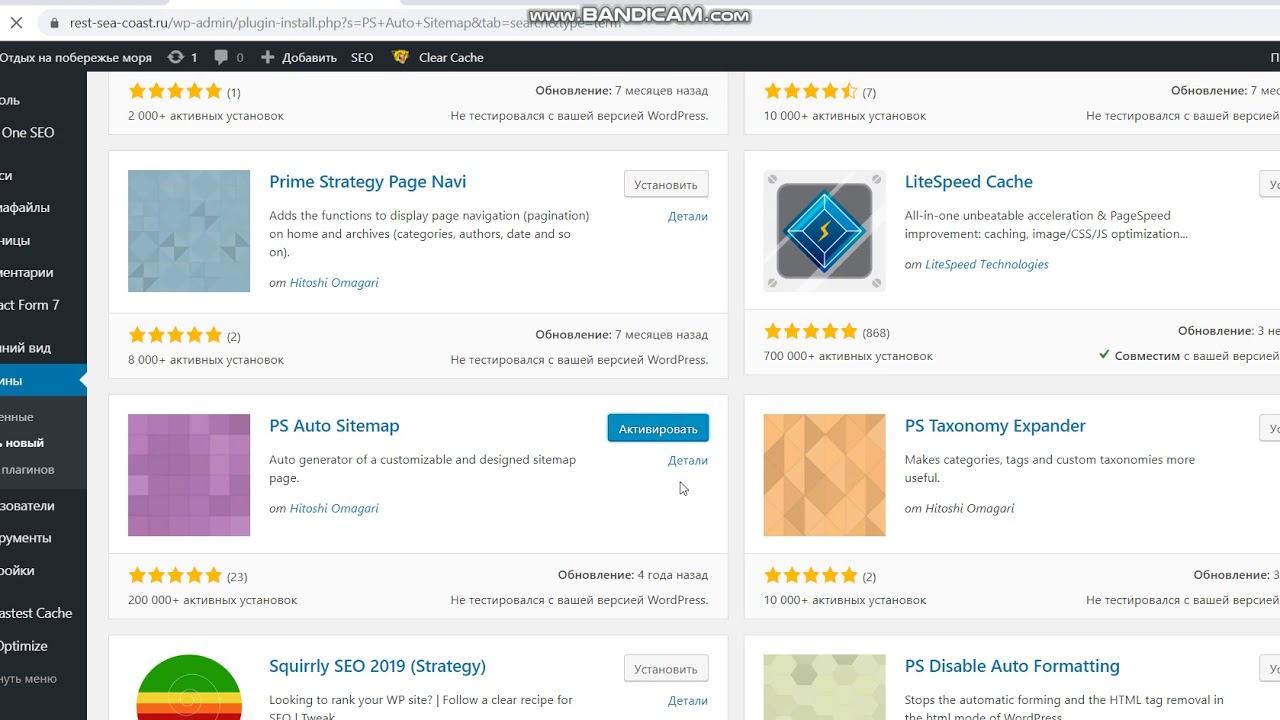
Task: View details of Prime Strategy Page Navi
Action: click(688, 216)
